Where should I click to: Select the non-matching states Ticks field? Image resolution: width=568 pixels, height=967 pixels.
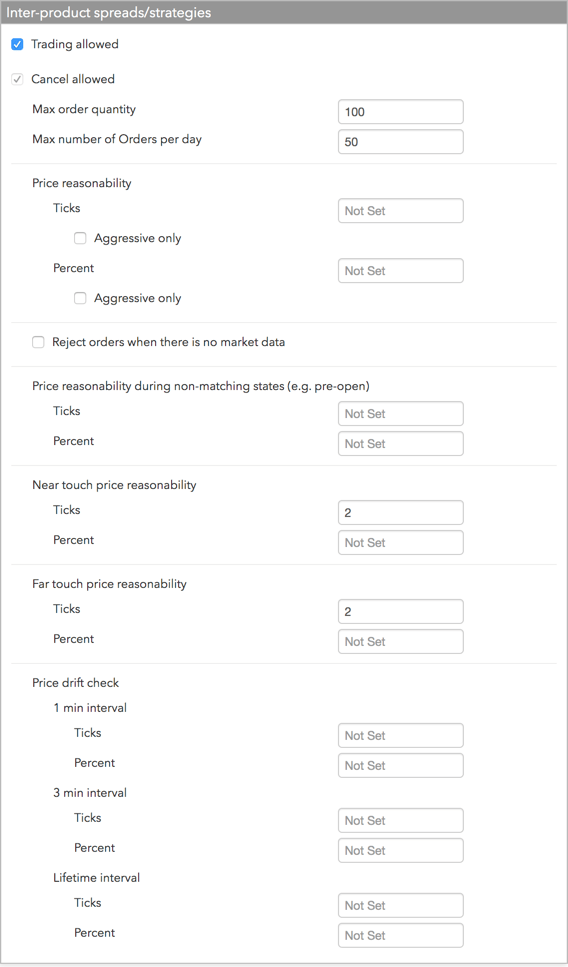tap(401, 414)
